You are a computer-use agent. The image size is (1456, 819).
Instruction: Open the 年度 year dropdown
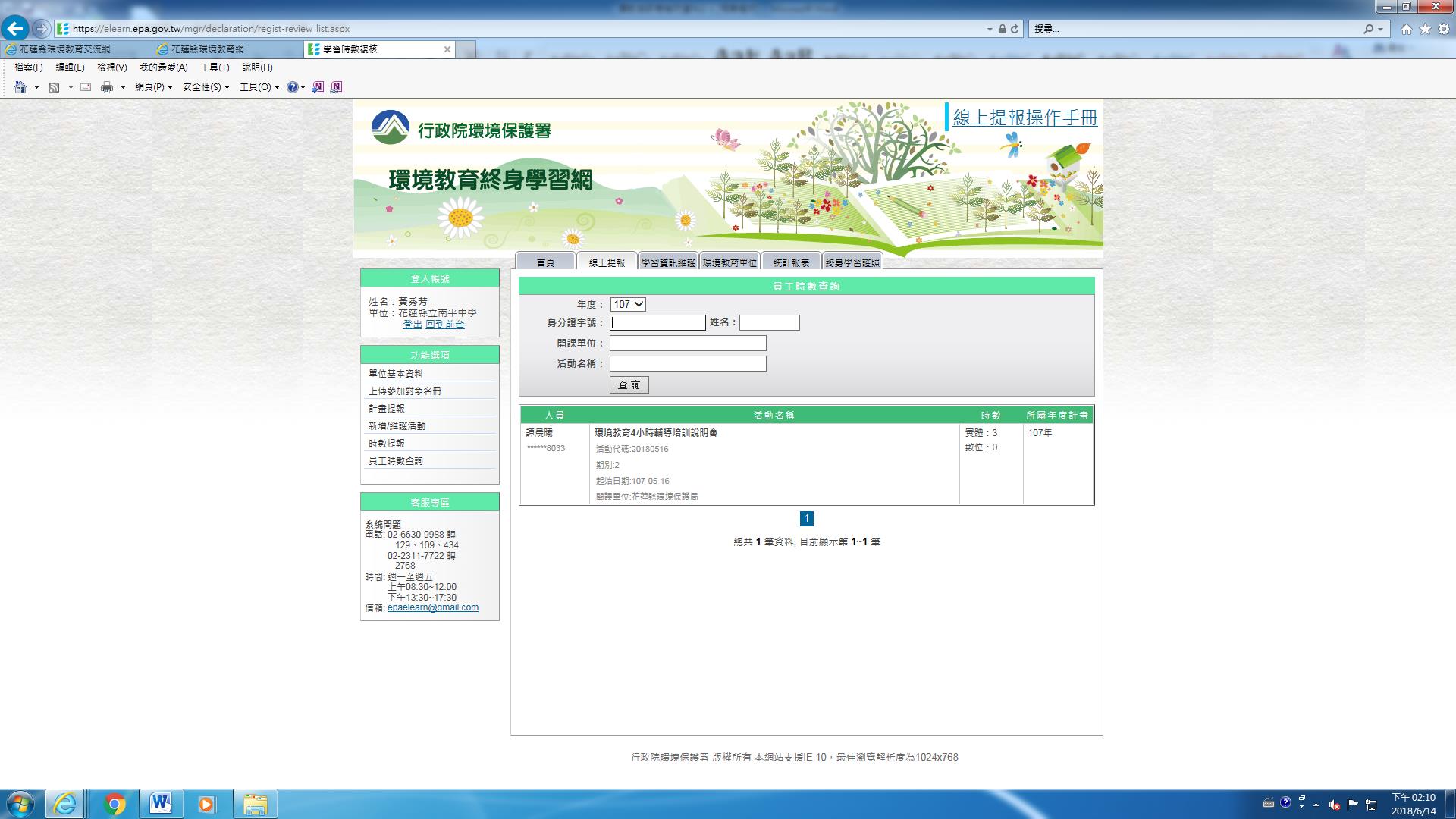coord(628,304)
